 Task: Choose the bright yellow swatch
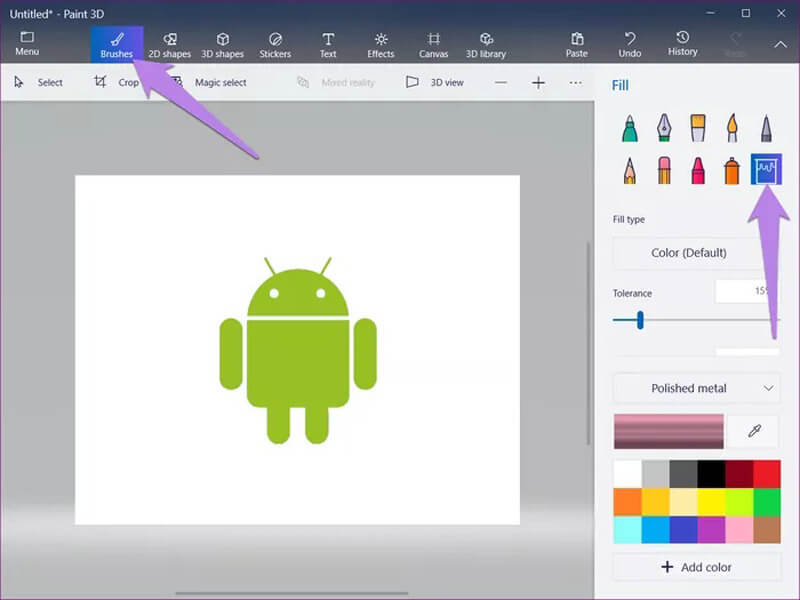click(711, 502)
